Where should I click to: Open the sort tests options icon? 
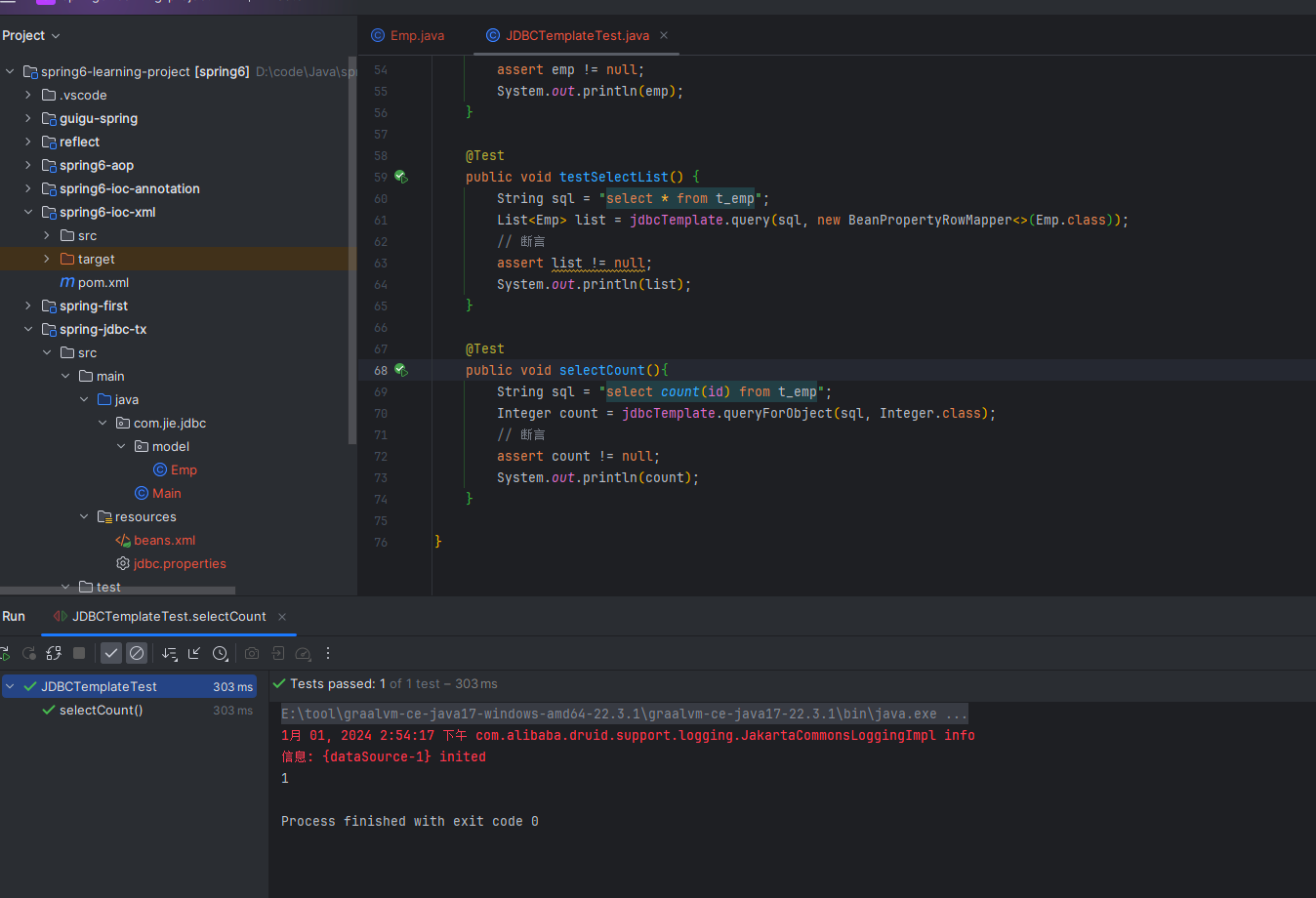pyautogui.click(x=169, y=653)
